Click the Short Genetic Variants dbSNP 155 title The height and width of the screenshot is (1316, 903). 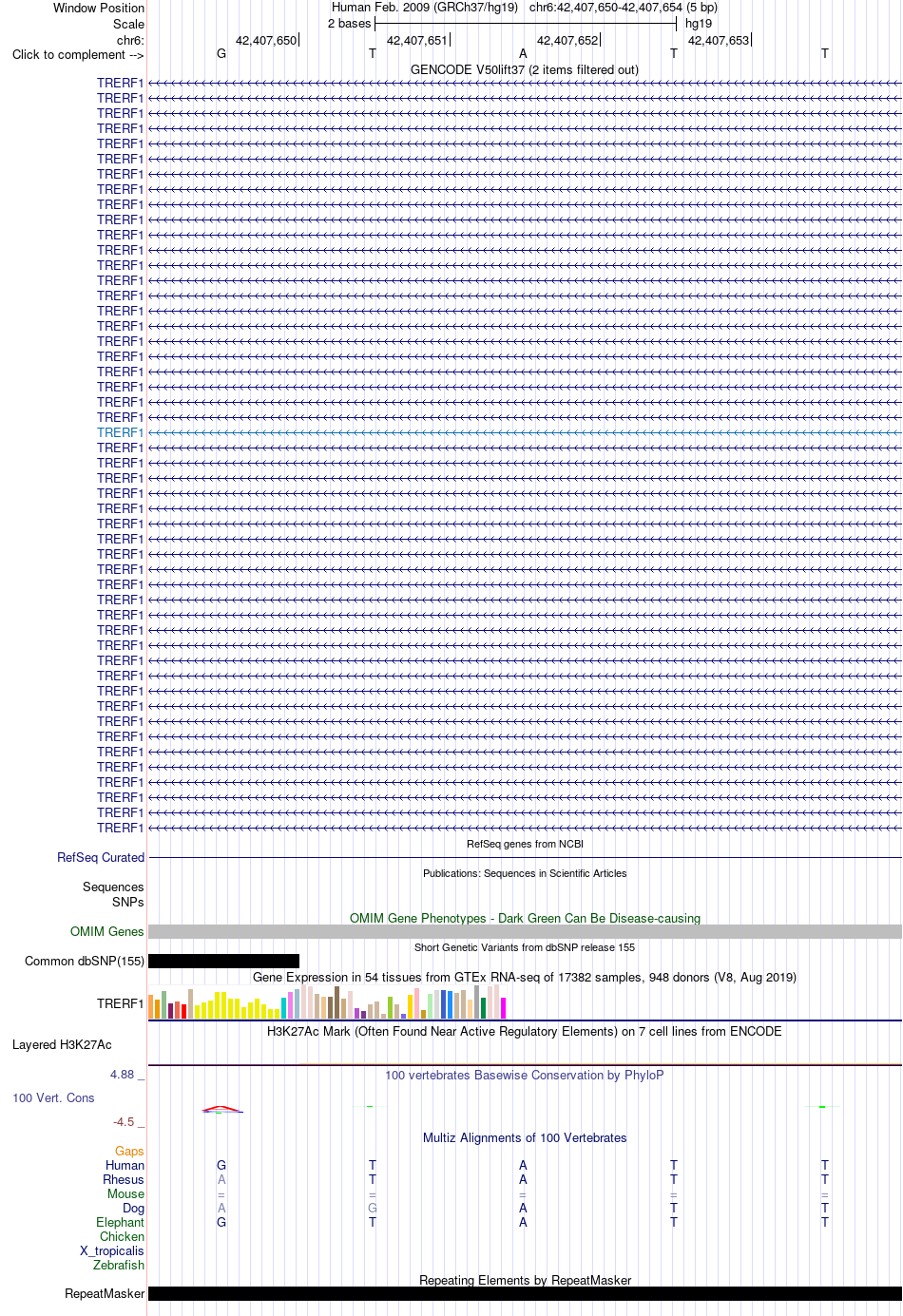(x=525, y=947)
